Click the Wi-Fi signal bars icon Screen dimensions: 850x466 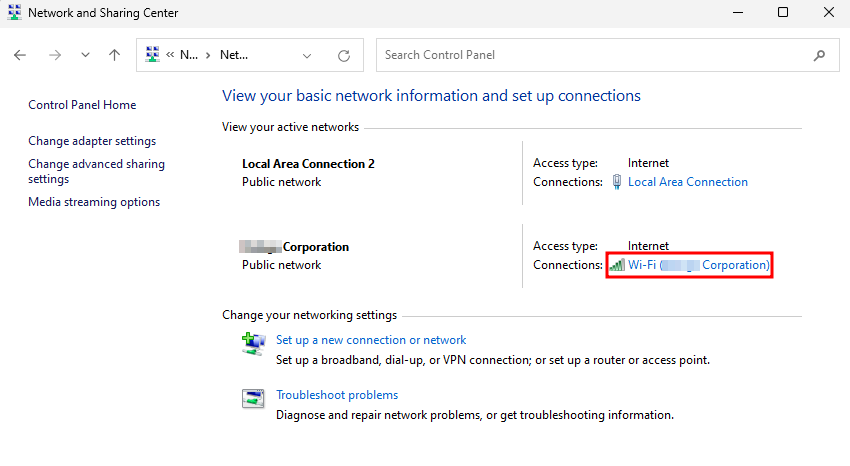(x=617, y=265)
